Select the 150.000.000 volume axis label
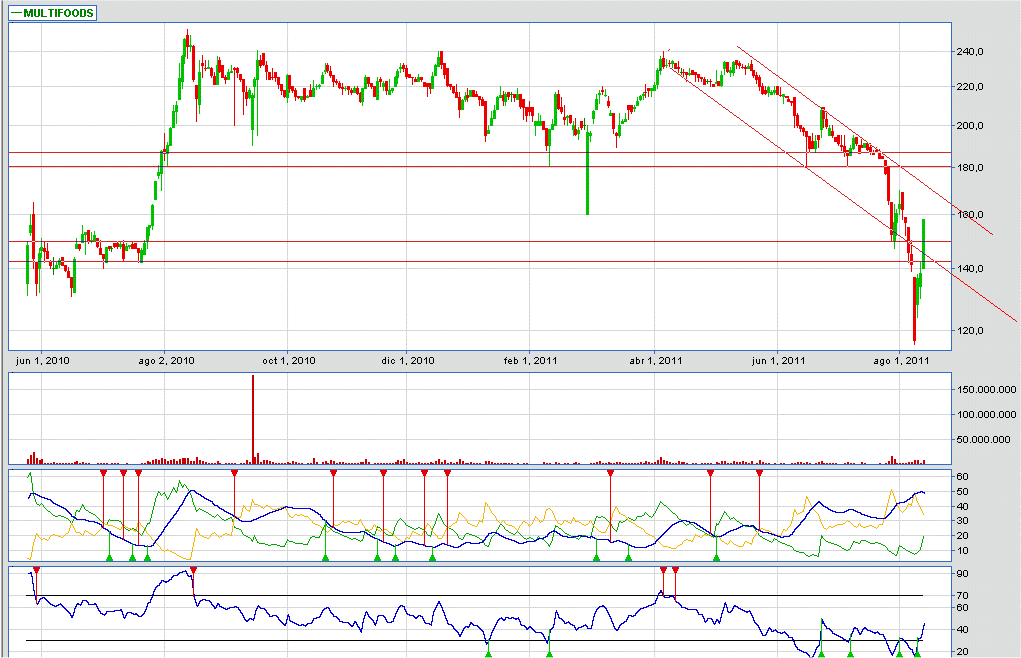The image size is (1021, 658). (x=984, y=389)
